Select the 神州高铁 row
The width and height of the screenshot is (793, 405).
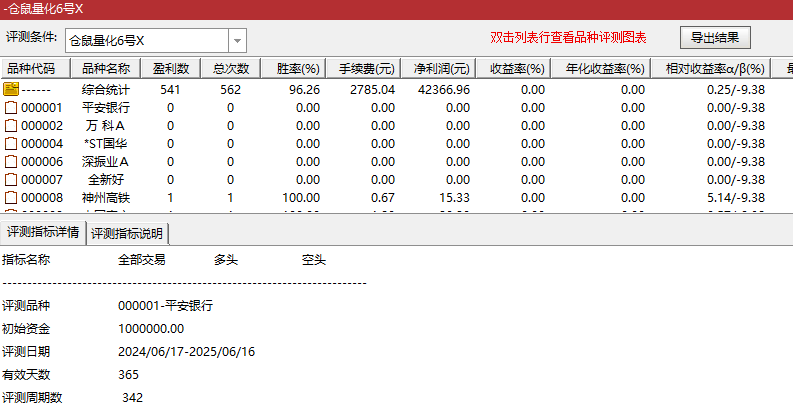[x=396, y=198]
